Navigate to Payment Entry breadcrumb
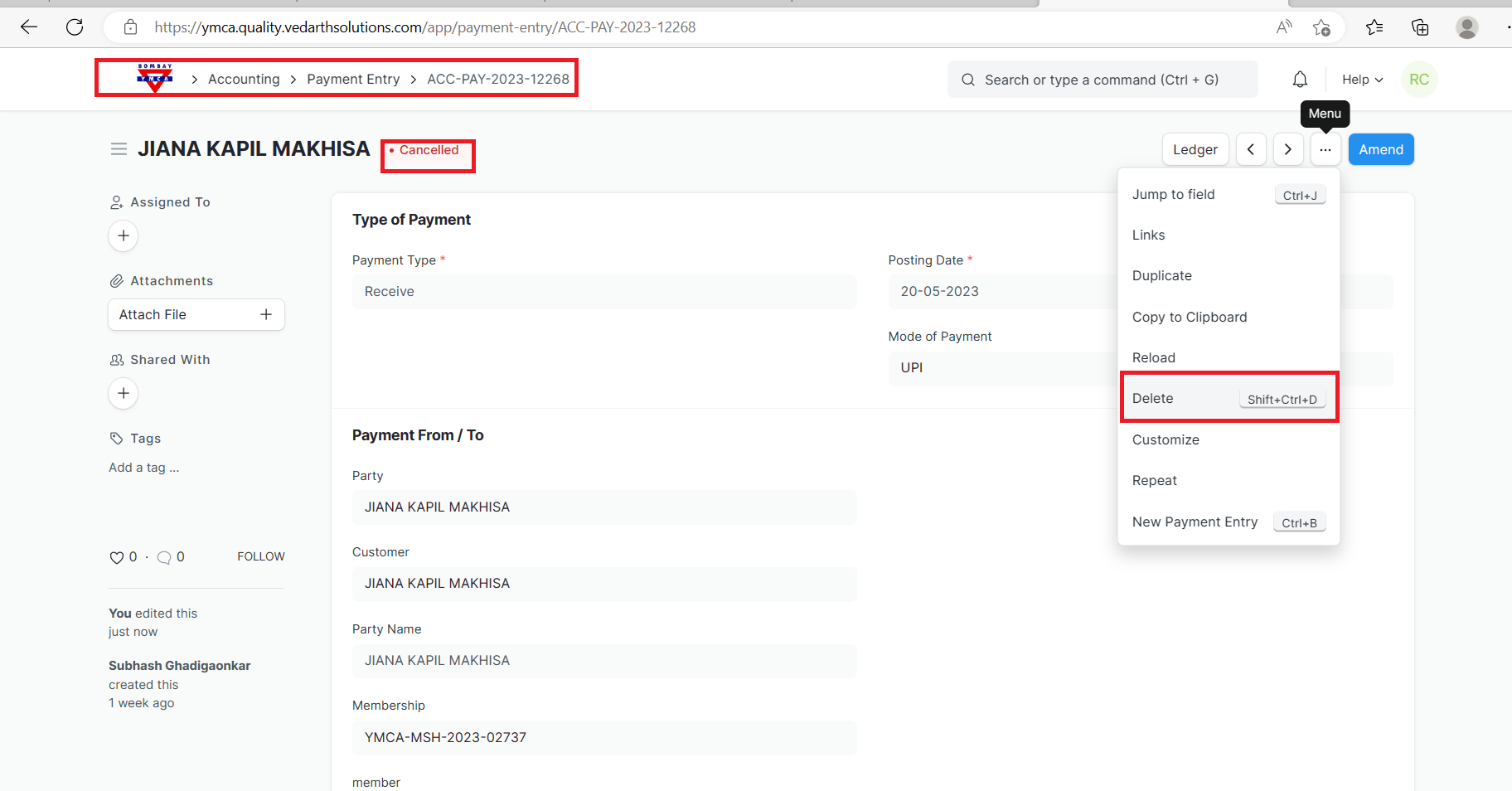The width and height of the screenshot is (1512, 791). tap(353, 80)
